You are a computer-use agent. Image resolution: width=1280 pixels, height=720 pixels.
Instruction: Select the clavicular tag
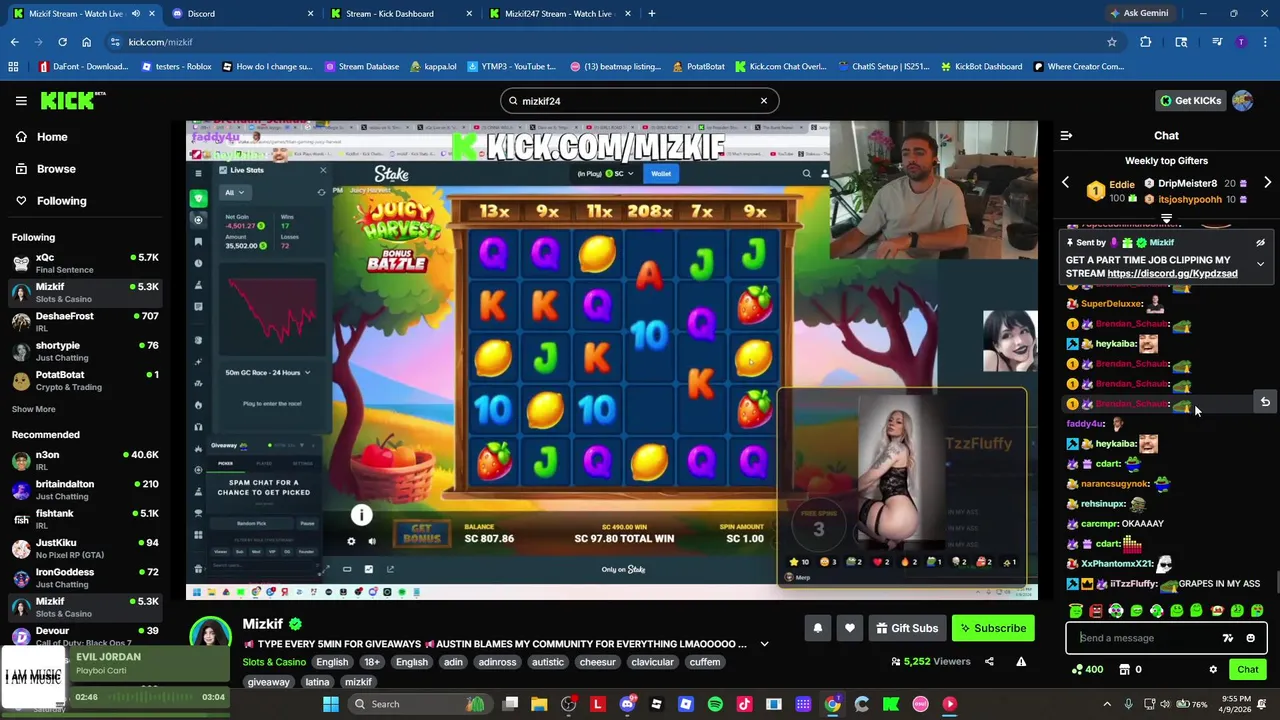(x=652, y=662)
